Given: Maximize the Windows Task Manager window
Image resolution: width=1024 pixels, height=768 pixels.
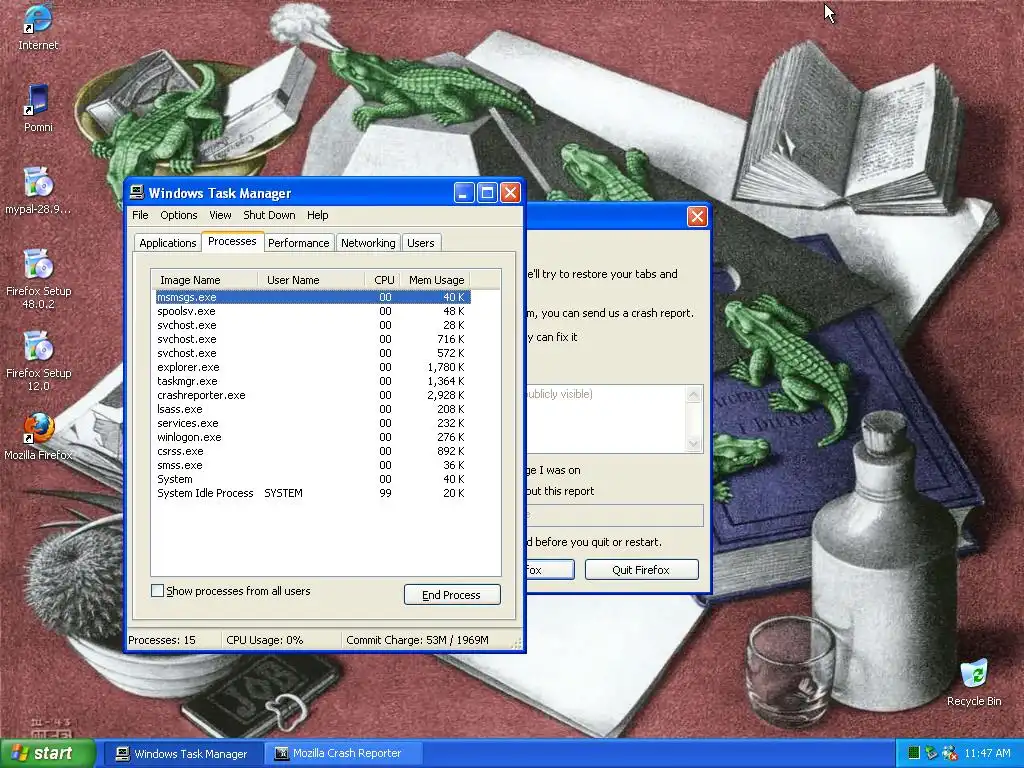Looking at the screenshot, I should [x=487, y=193].
